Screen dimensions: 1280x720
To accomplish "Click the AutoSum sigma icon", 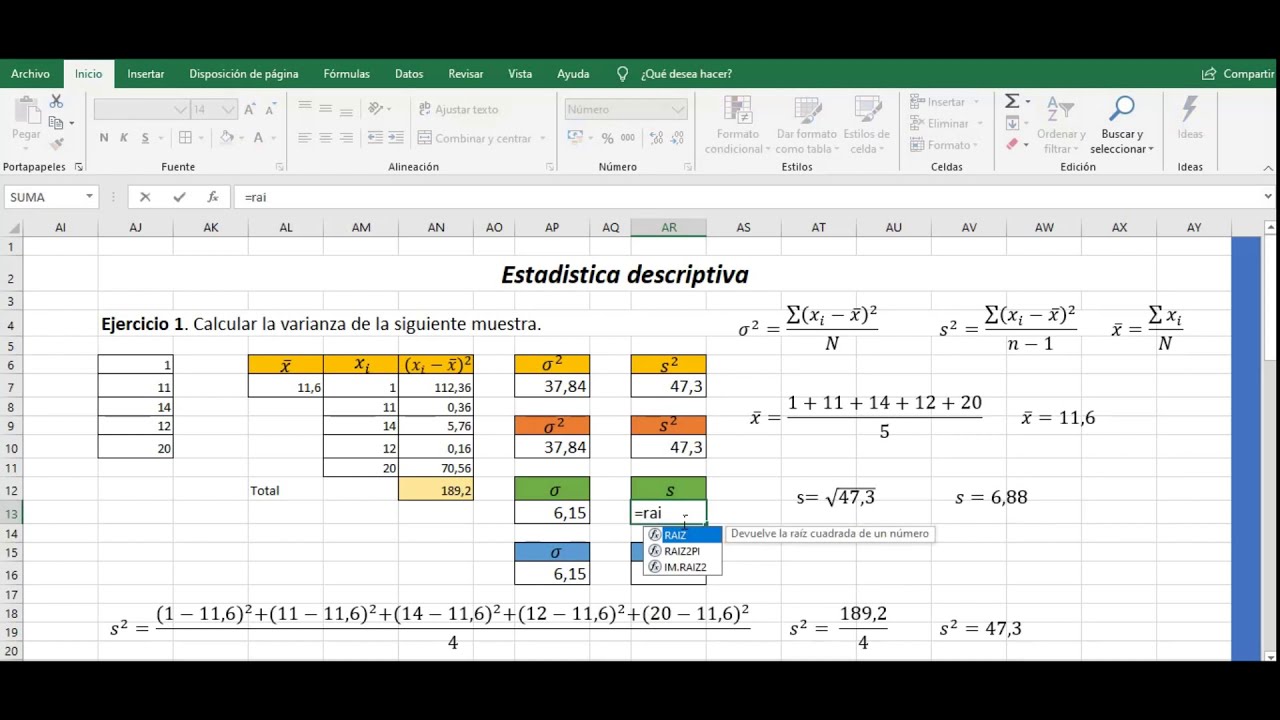I will click(1012, 102).
